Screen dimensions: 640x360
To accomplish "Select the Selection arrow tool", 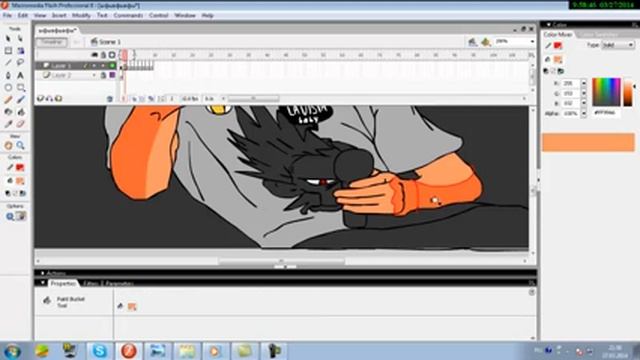I will (8, 38).
